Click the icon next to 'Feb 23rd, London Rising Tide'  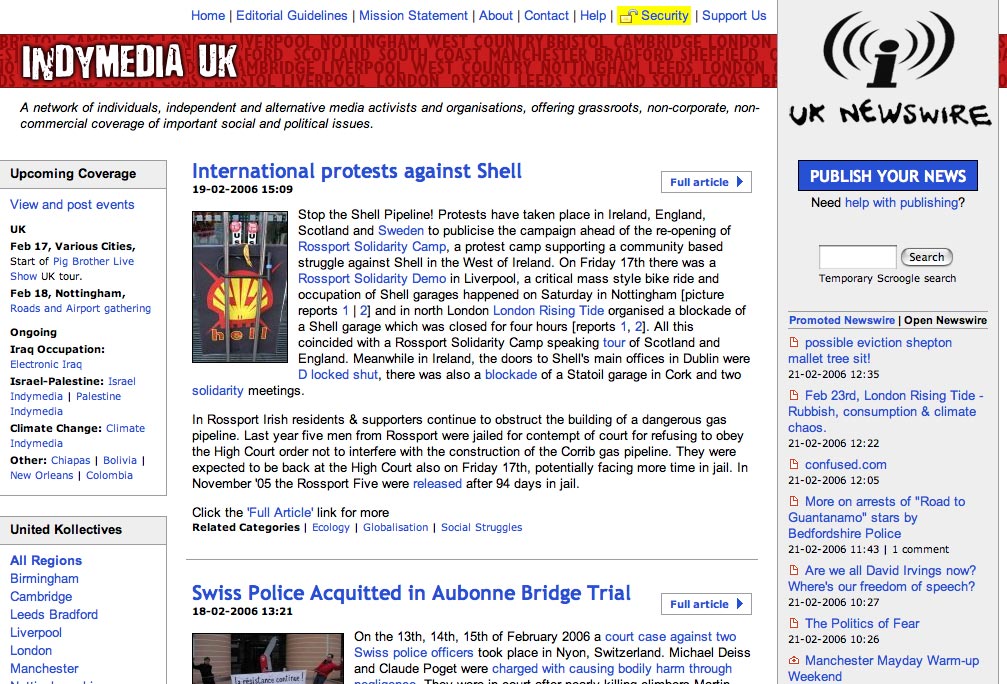794,396
